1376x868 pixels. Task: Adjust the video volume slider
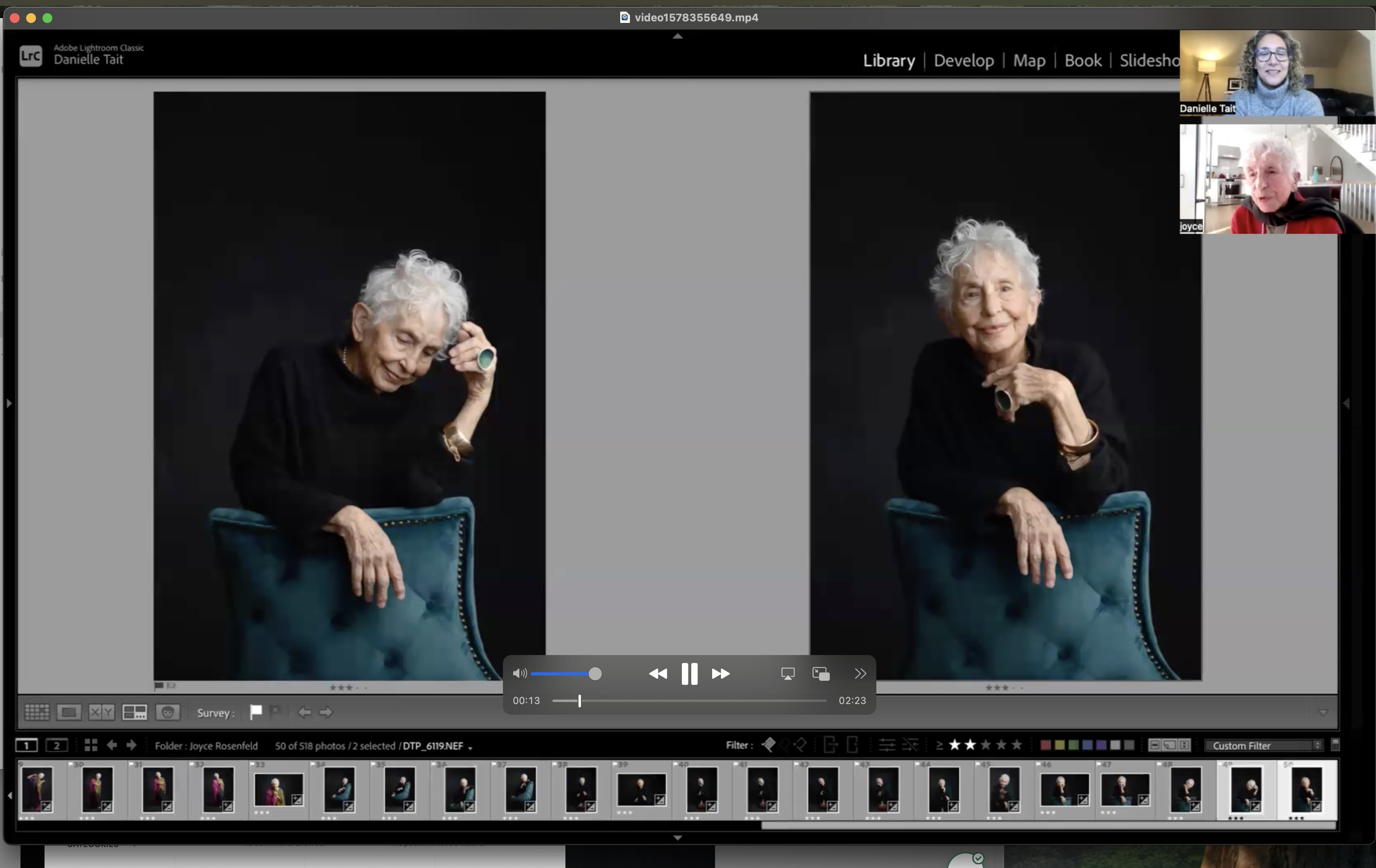pyautogui.click(x=566, y=674)
